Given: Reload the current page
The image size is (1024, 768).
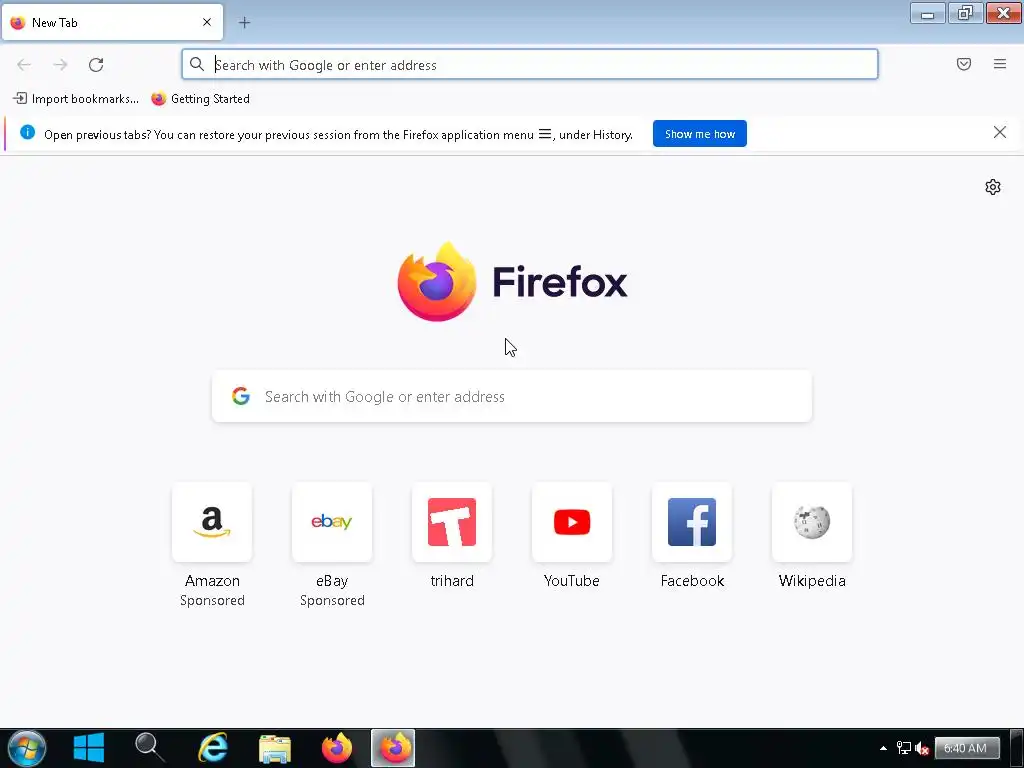Looking at the screenshot, I should tap(96, 65).
